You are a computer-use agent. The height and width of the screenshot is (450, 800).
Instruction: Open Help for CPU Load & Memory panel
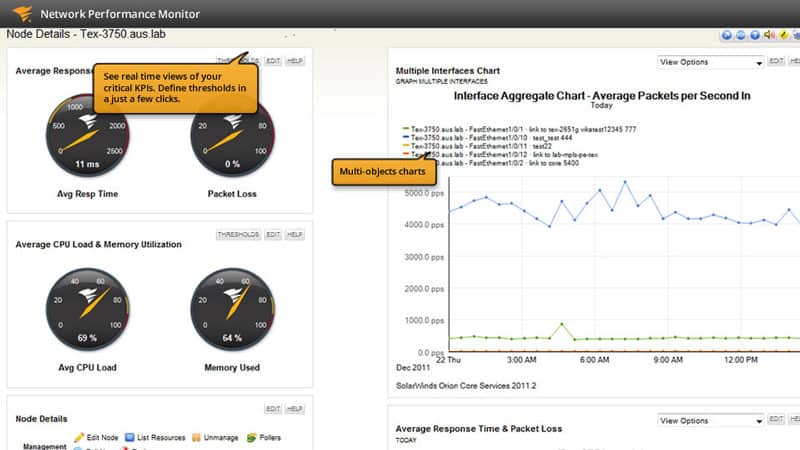294,234
